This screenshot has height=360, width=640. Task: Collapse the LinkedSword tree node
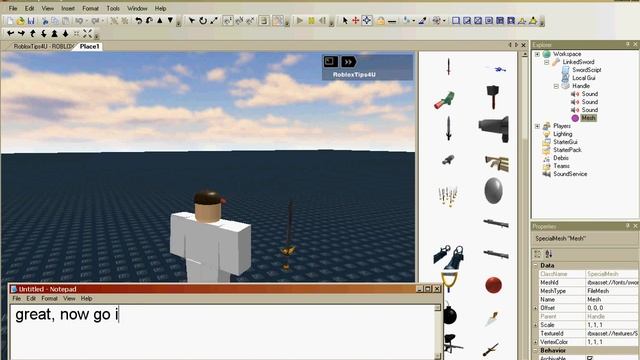tap(547, 62)
